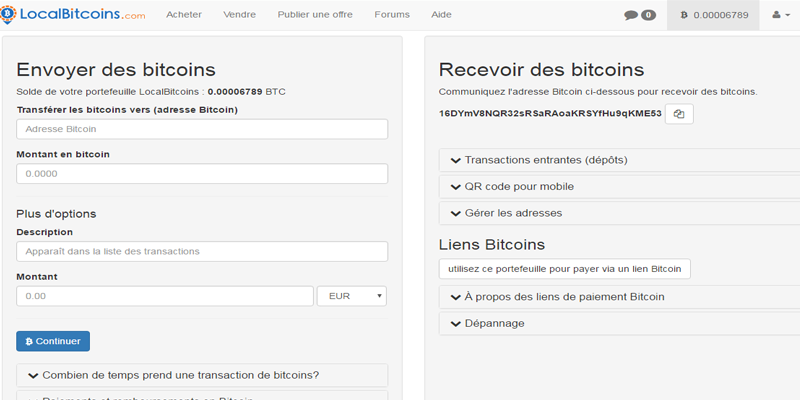Click the Plus d'options heading
800x400 pixels.
[x=56, y=213]
